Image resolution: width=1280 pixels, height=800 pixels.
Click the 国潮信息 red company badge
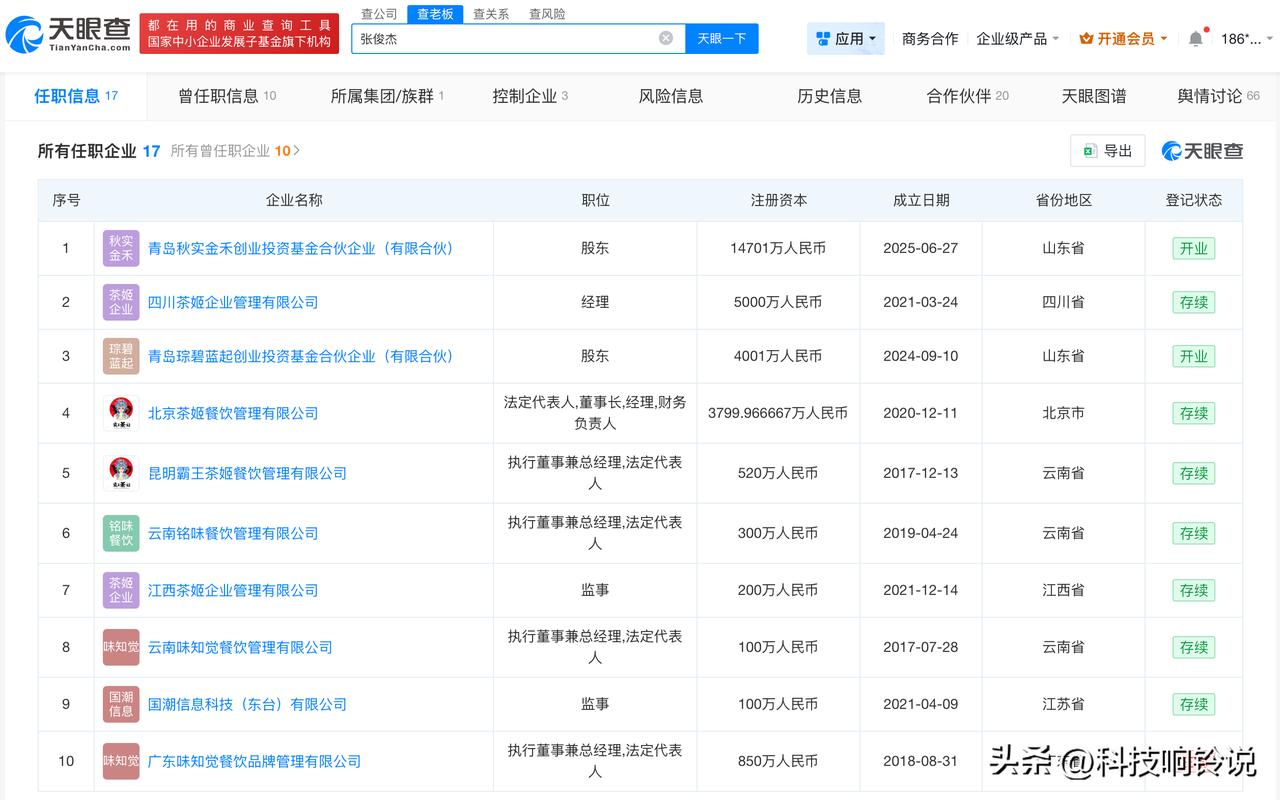pyautogui.click(x=121, y=704)
